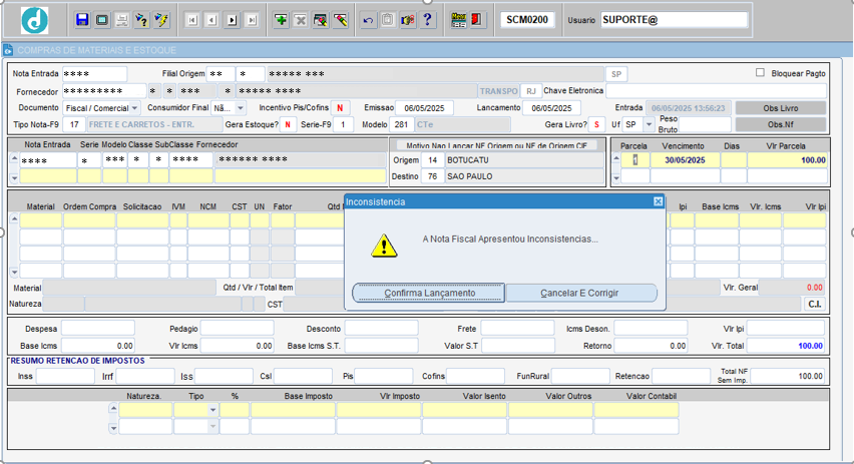The height and width of the screenshot is (464, 854).
Task: Click the Menu icon in toolbar
Action: coord(459,20)
